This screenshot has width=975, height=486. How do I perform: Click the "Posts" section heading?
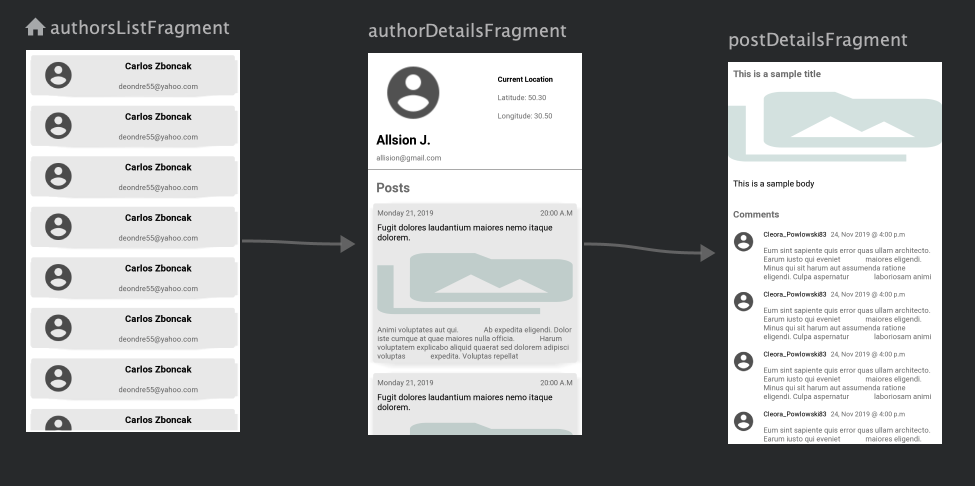(393, 188)
